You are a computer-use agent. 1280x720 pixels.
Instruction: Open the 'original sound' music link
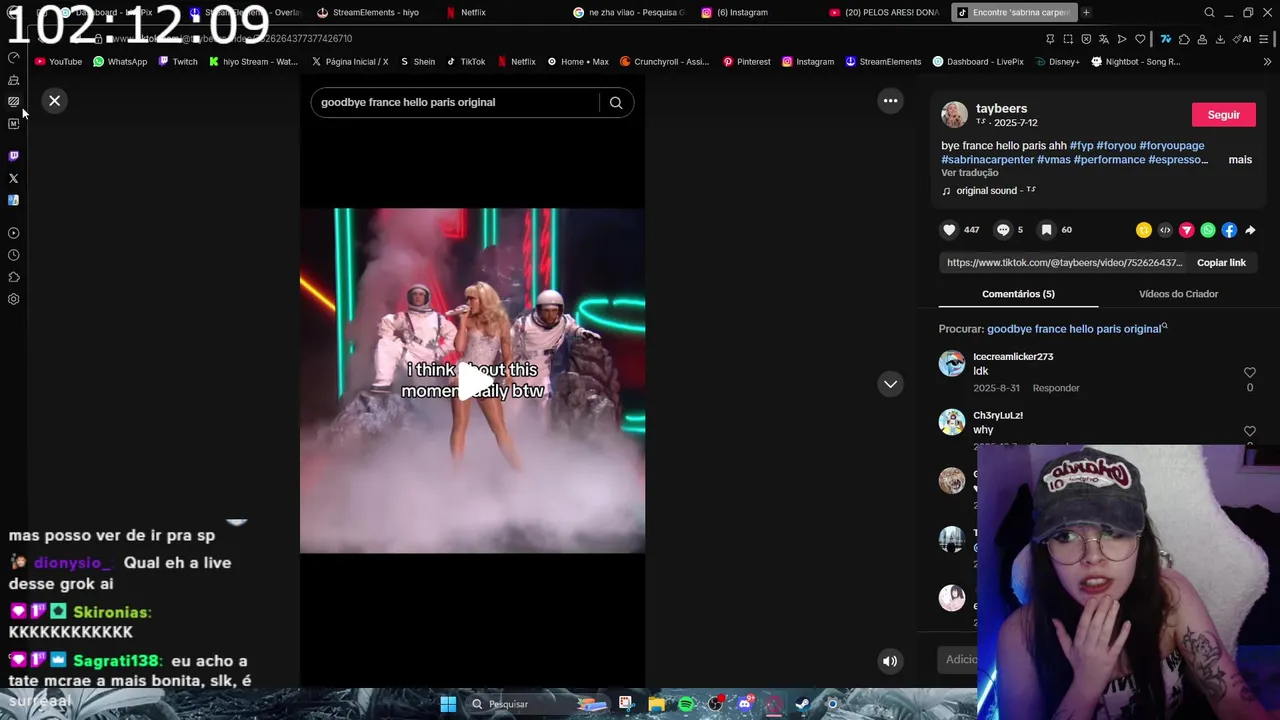pyautogui.click(x=988, y=191)
